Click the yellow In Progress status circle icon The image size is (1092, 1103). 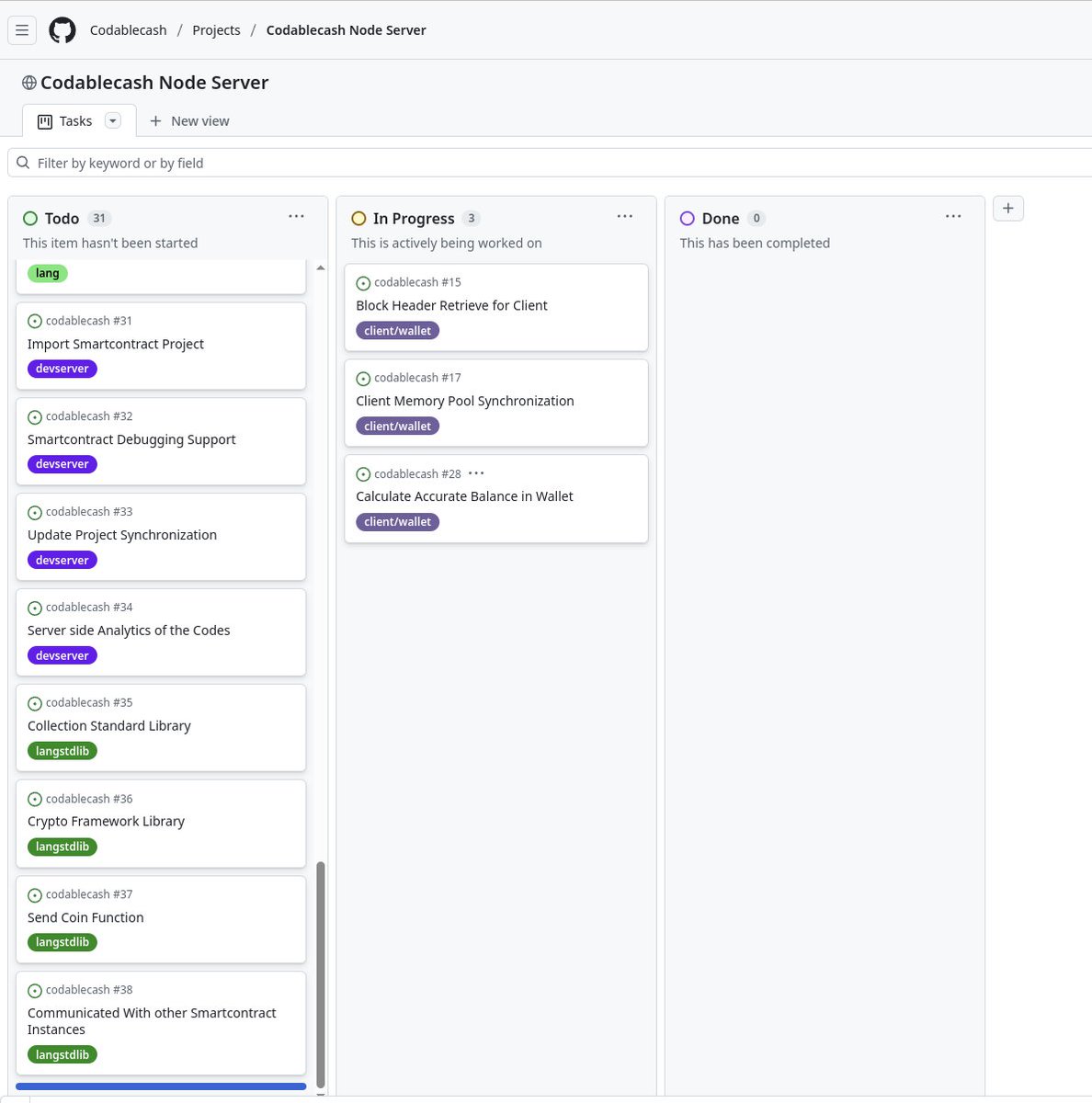pos(359,219)
